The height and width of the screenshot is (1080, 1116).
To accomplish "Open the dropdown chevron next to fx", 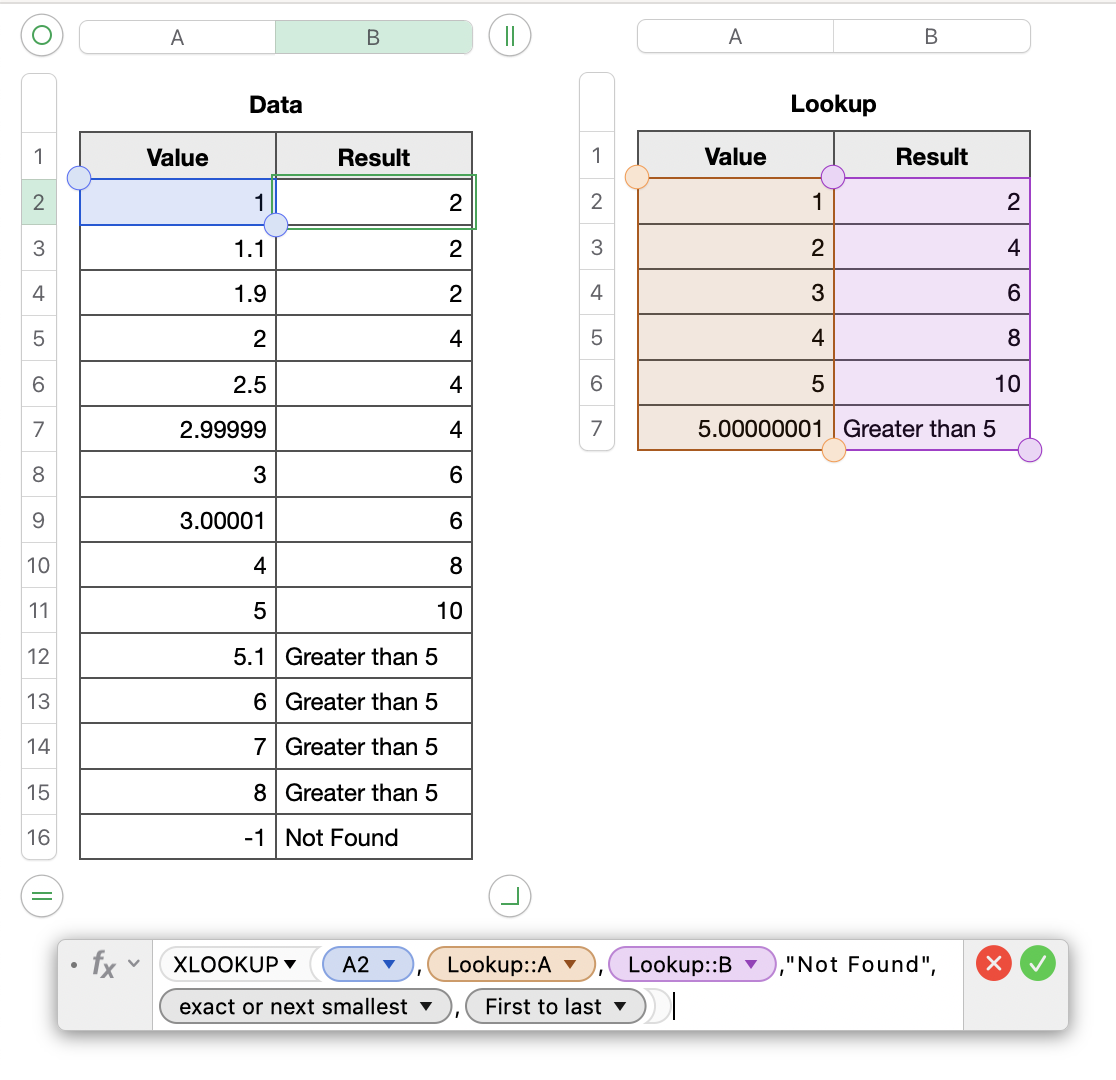I will [134, 964].
